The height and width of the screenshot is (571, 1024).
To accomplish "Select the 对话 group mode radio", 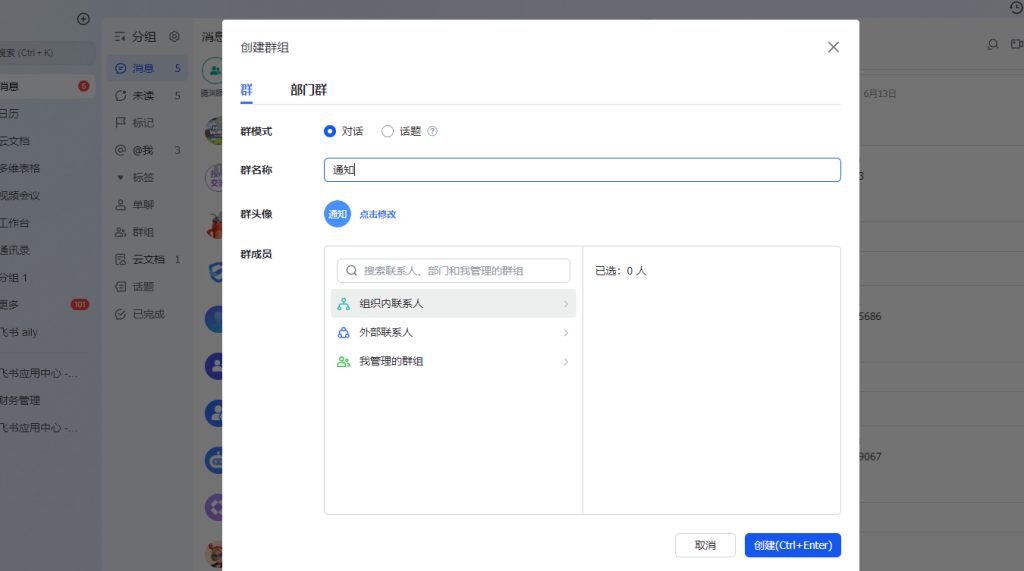I will [x=330, y=131].
